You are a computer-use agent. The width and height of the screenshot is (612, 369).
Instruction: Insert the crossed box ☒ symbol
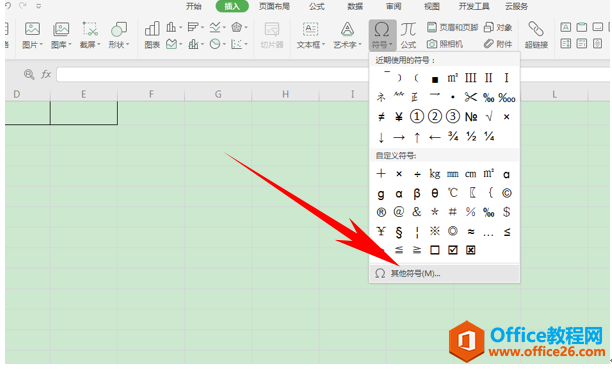click(470, 250)
